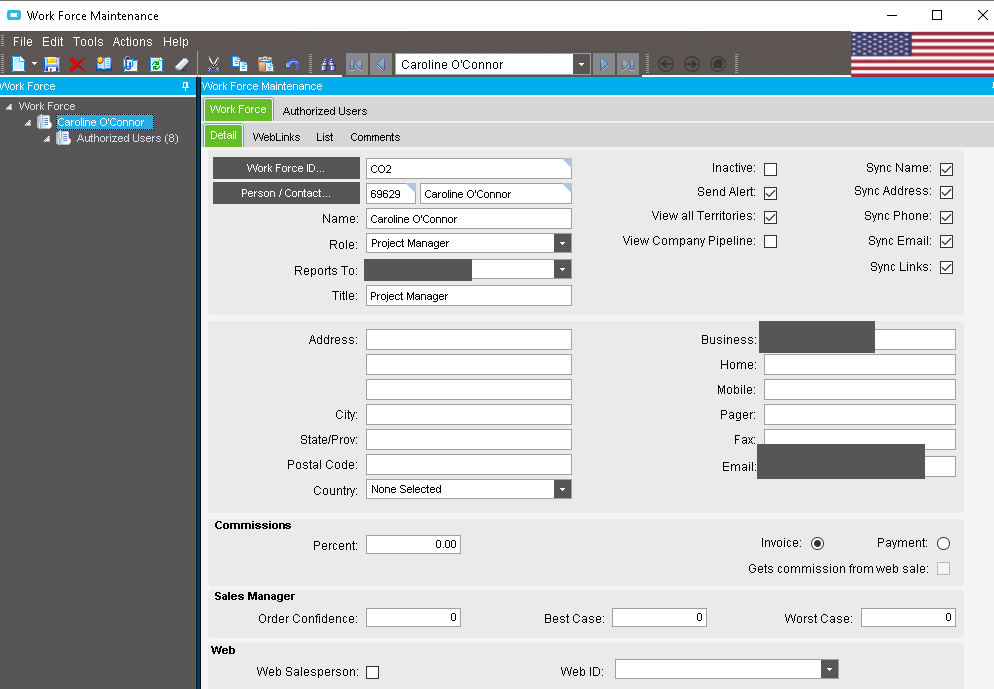Toggle the Sync Email checkbox
The image size is (994, 689).
(x=946, y=242)
